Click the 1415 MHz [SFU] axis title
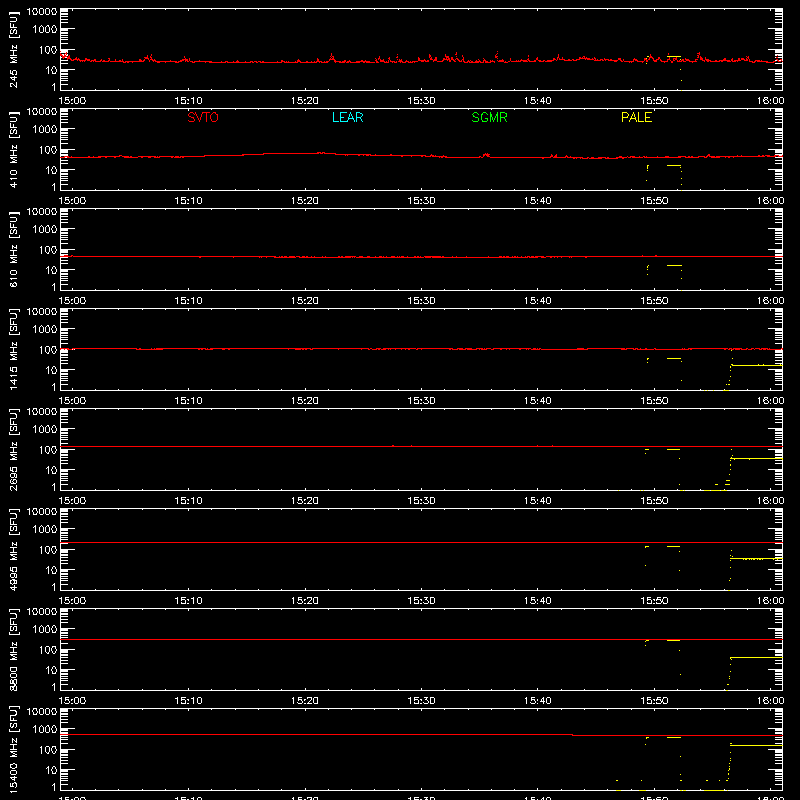800x800 pixels. click(13, 349)
